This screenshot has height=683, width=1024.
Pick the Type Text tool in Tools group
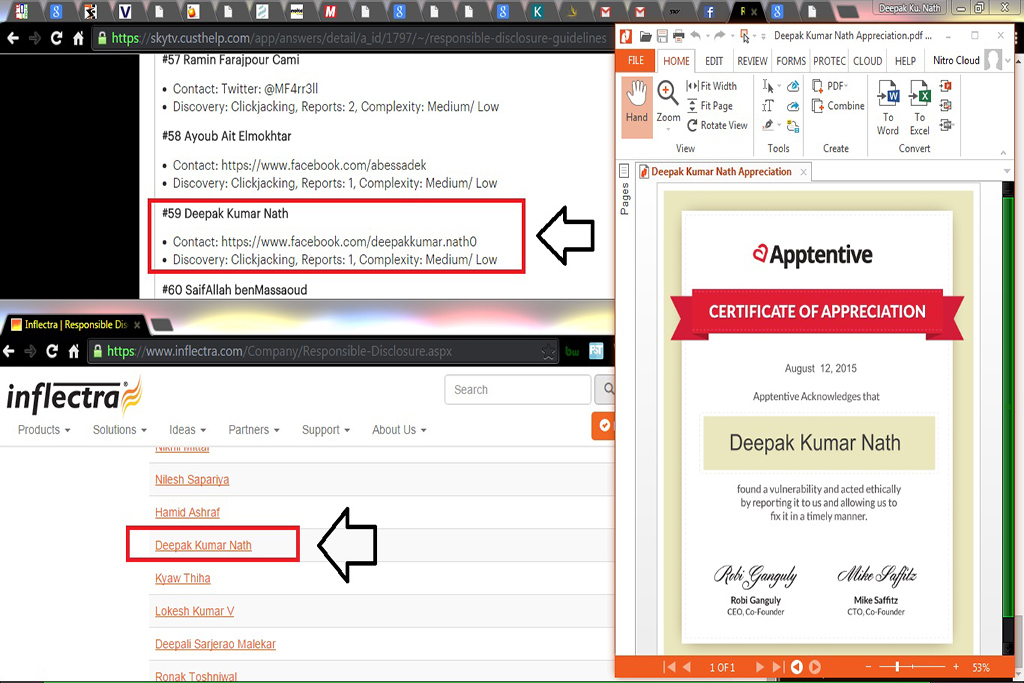click(x=768, y=106)
